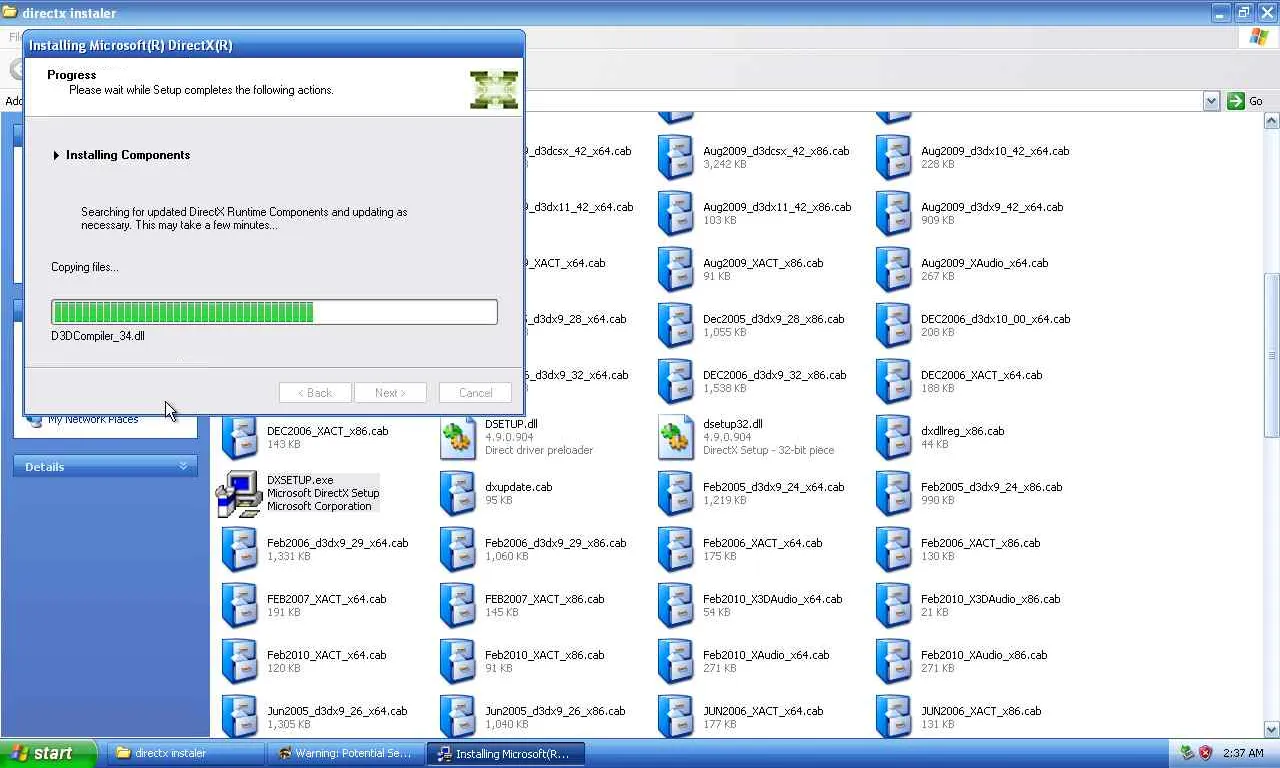Click the Jun2005_d3dx9_26_x64.cab file name
The image size is (1280, 768).
[x=337, y=711]
